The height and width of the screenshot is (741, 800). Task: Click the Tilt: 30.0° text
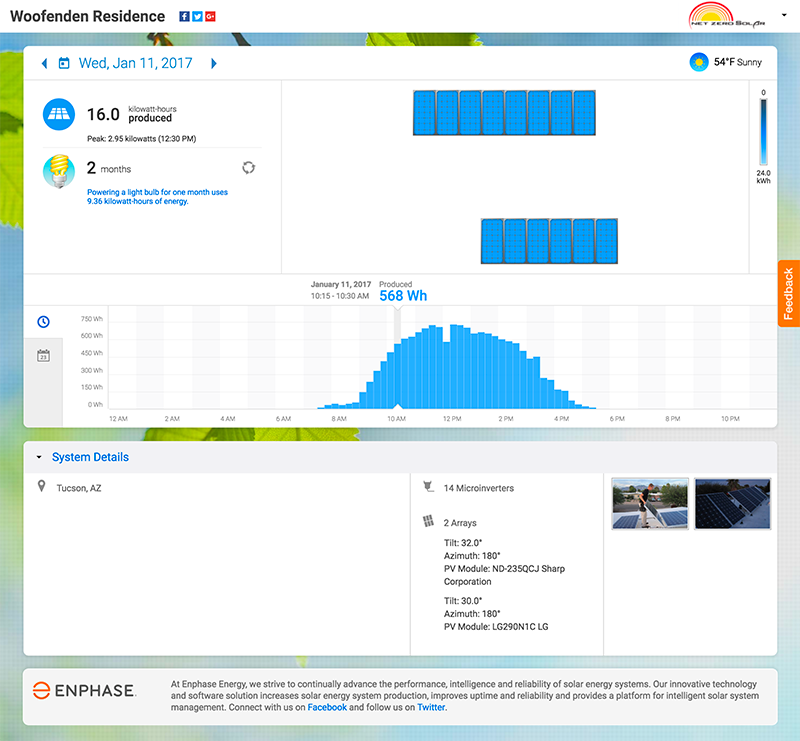[463, 601]
